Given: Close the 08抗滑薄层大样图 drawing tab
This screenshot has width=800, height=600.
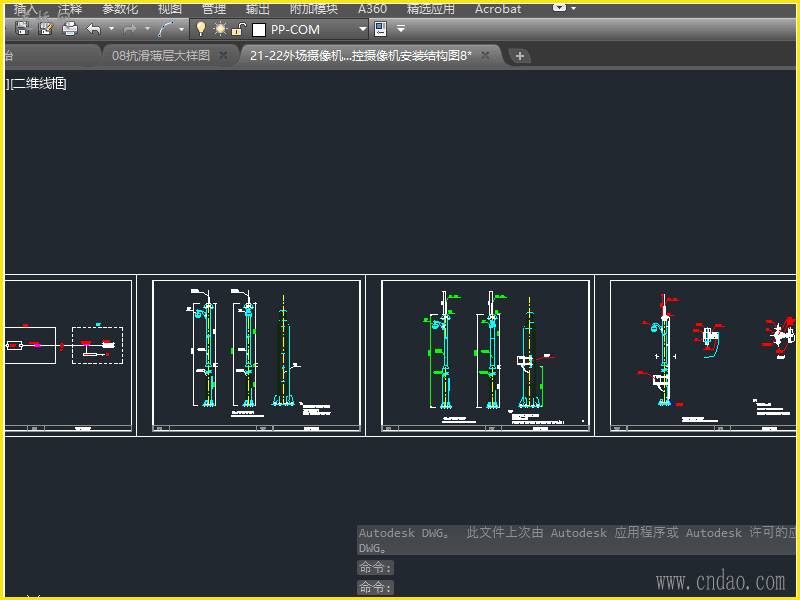Looking at the screenshot, I should click(x=223, y=55).
